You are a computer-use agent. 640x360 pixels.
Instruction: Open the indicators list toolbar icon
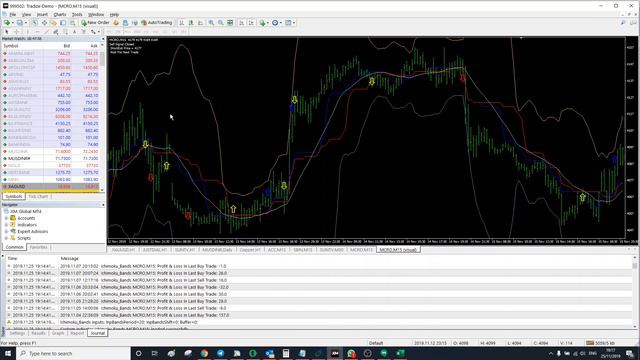click(262, 23)
